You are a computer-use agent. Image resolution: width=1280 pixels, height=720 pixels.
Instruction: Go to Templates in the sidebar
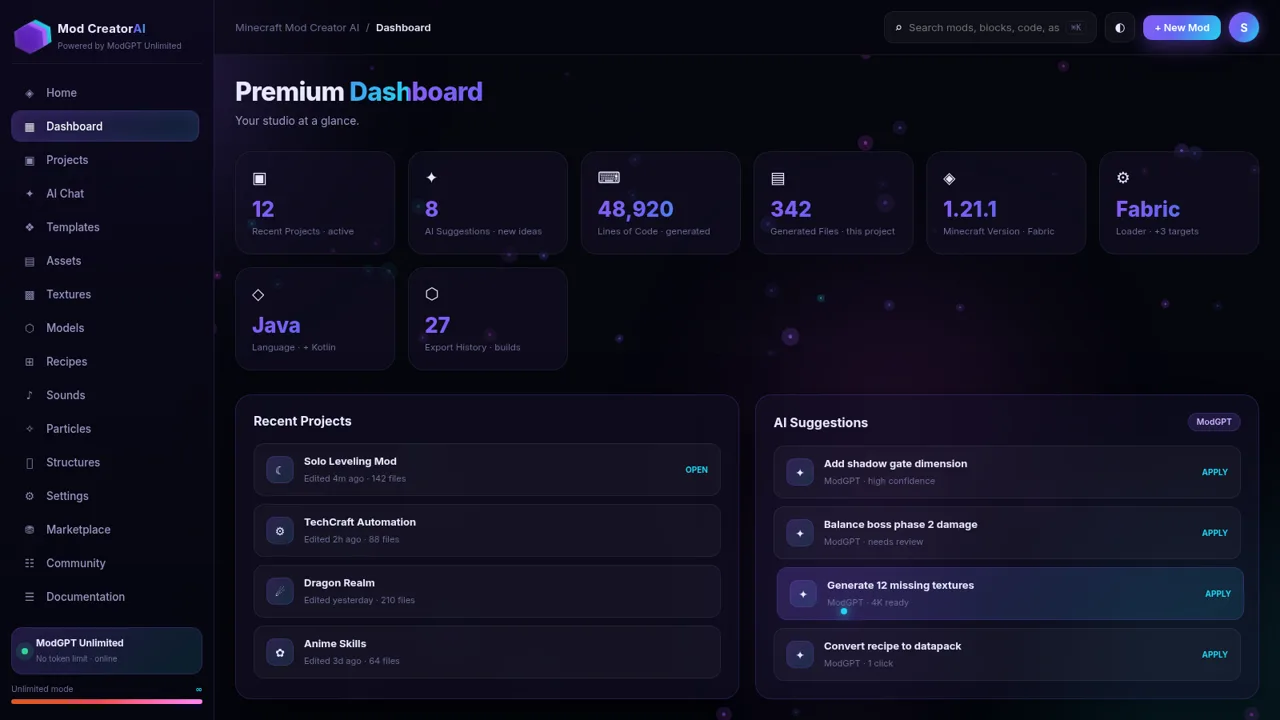[x=105, y=227]
